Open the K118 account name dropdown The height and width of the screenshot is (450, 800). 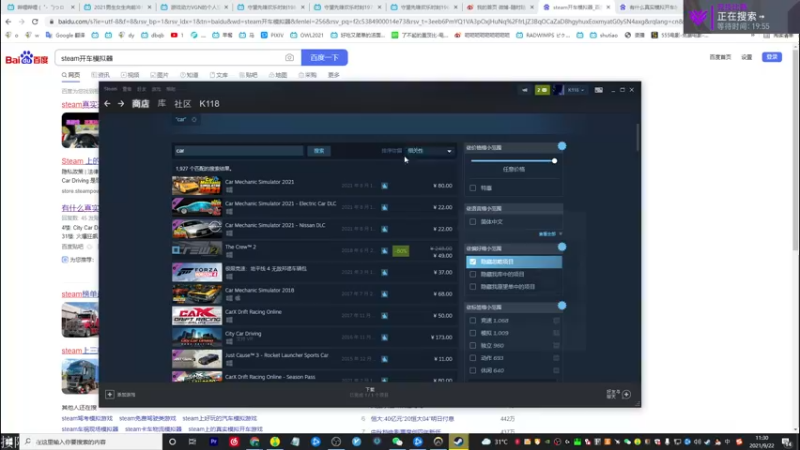point(576,90)
